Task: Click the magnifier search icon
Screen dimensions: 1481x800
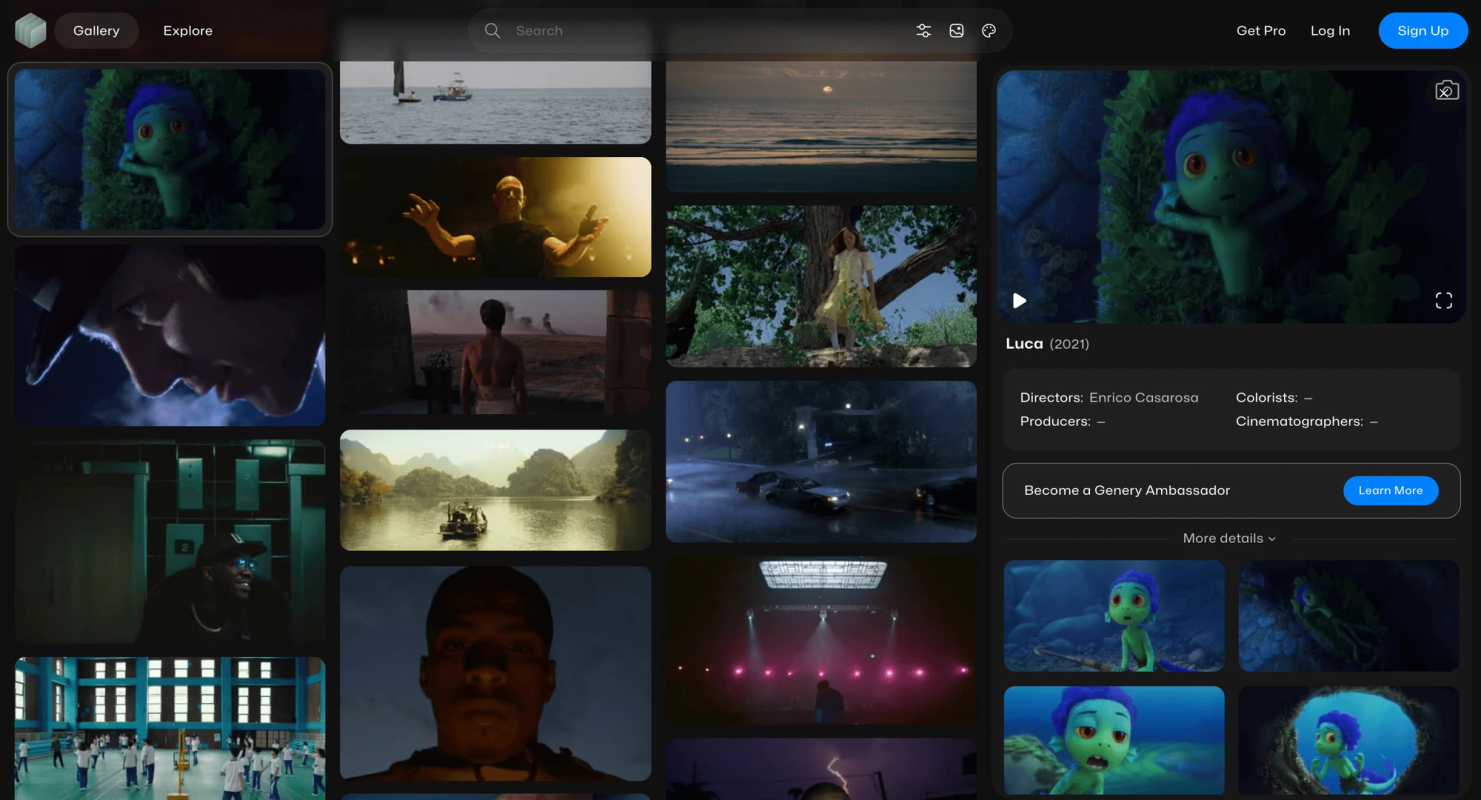Action: click(492, 31)
